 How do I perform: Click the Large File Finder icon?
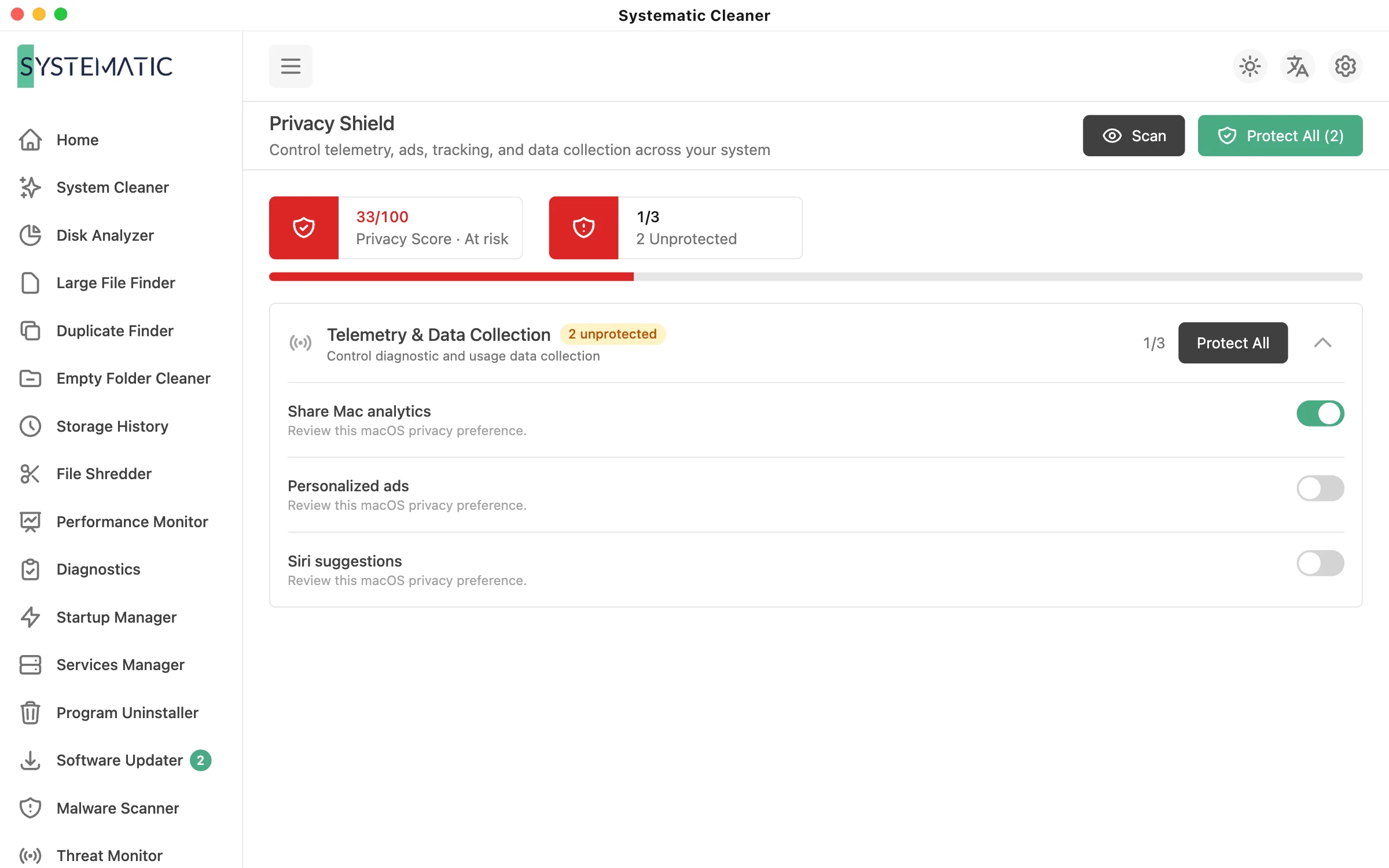(x=30, y=283)
